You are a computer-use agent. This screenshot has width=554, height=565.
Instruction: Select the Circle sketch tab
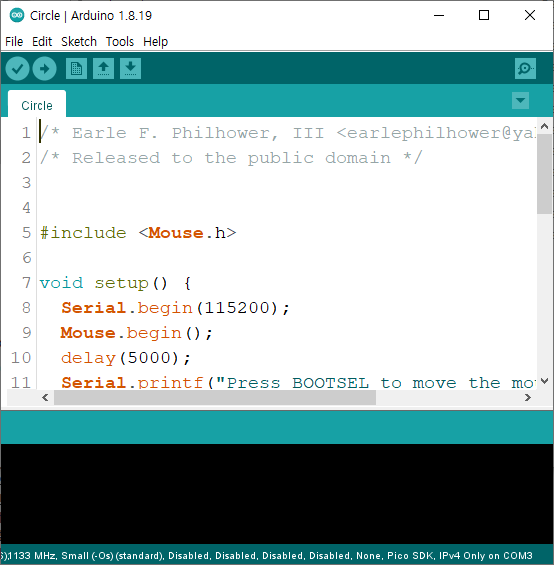click(x=37, y=105)
